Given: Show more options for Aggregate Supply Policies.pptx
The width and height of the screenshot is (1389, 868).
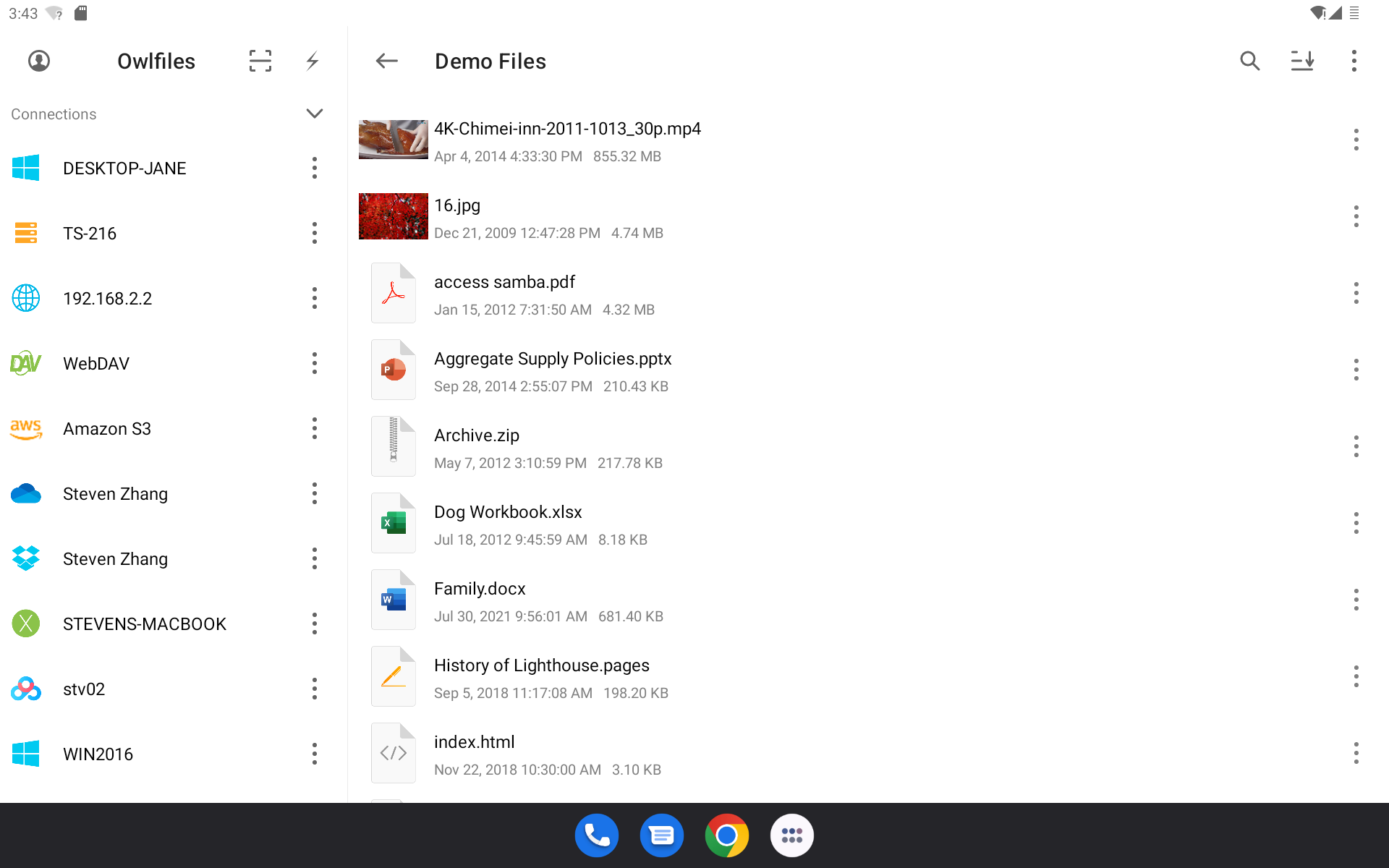Looking at the screenshot, I should pyautogui.click(x=1356, y=370).
